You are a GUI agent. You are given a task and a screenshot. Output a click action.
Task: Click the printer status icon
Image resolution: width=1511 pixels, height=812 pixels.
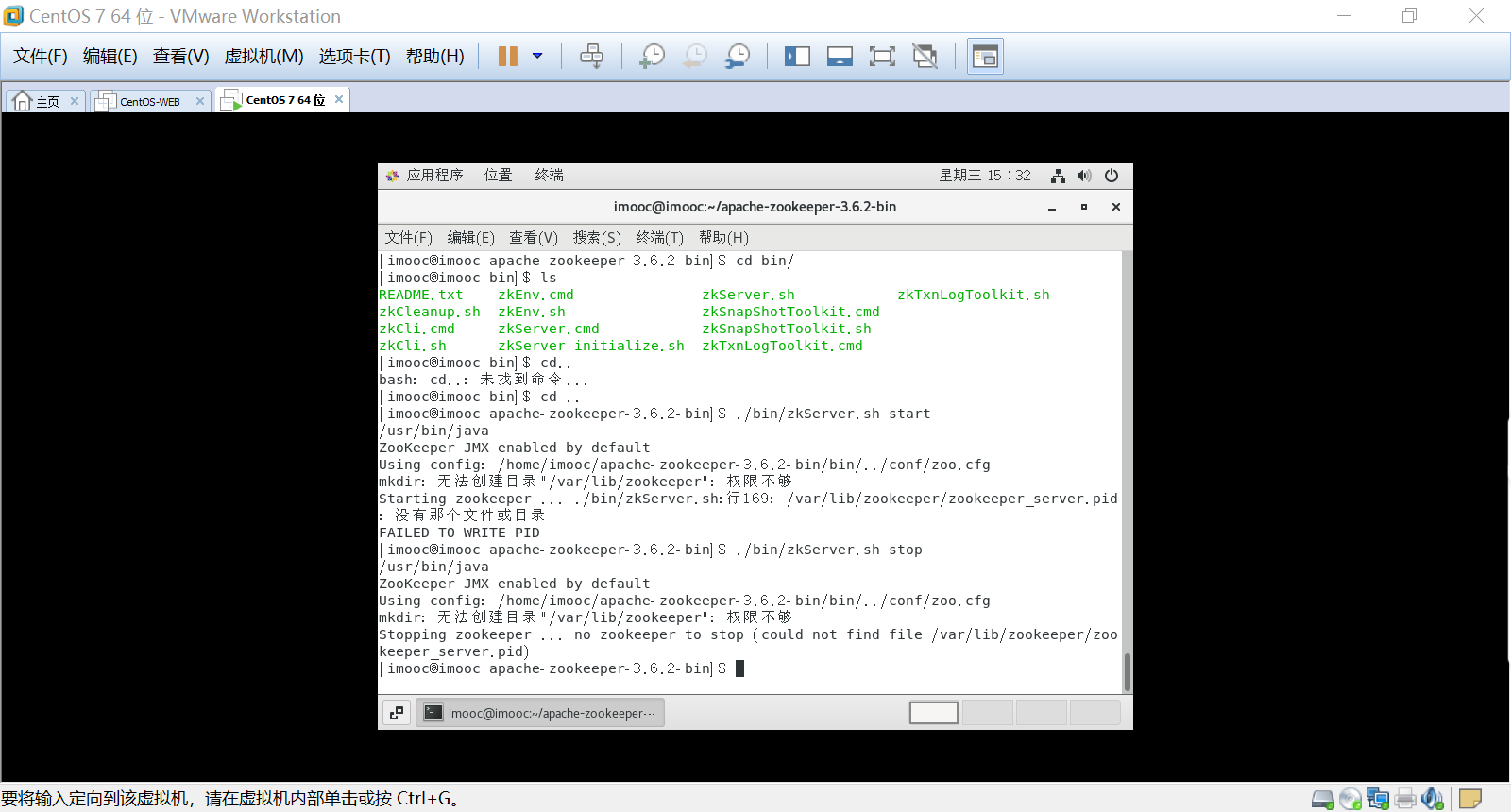pyautogui.click(x=1405, y=799)
